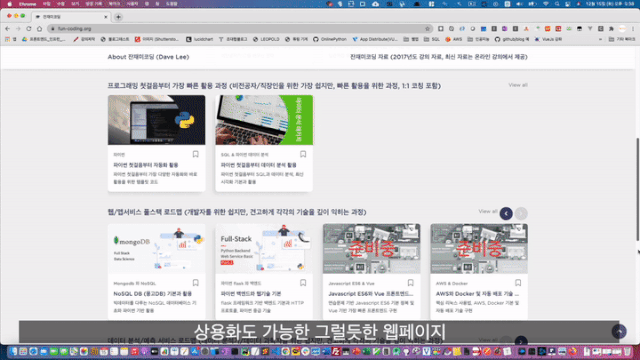Screen dimensions: 640x360
Task: Reload the page in the browser toolbar
Action: [x=29, y=29]
